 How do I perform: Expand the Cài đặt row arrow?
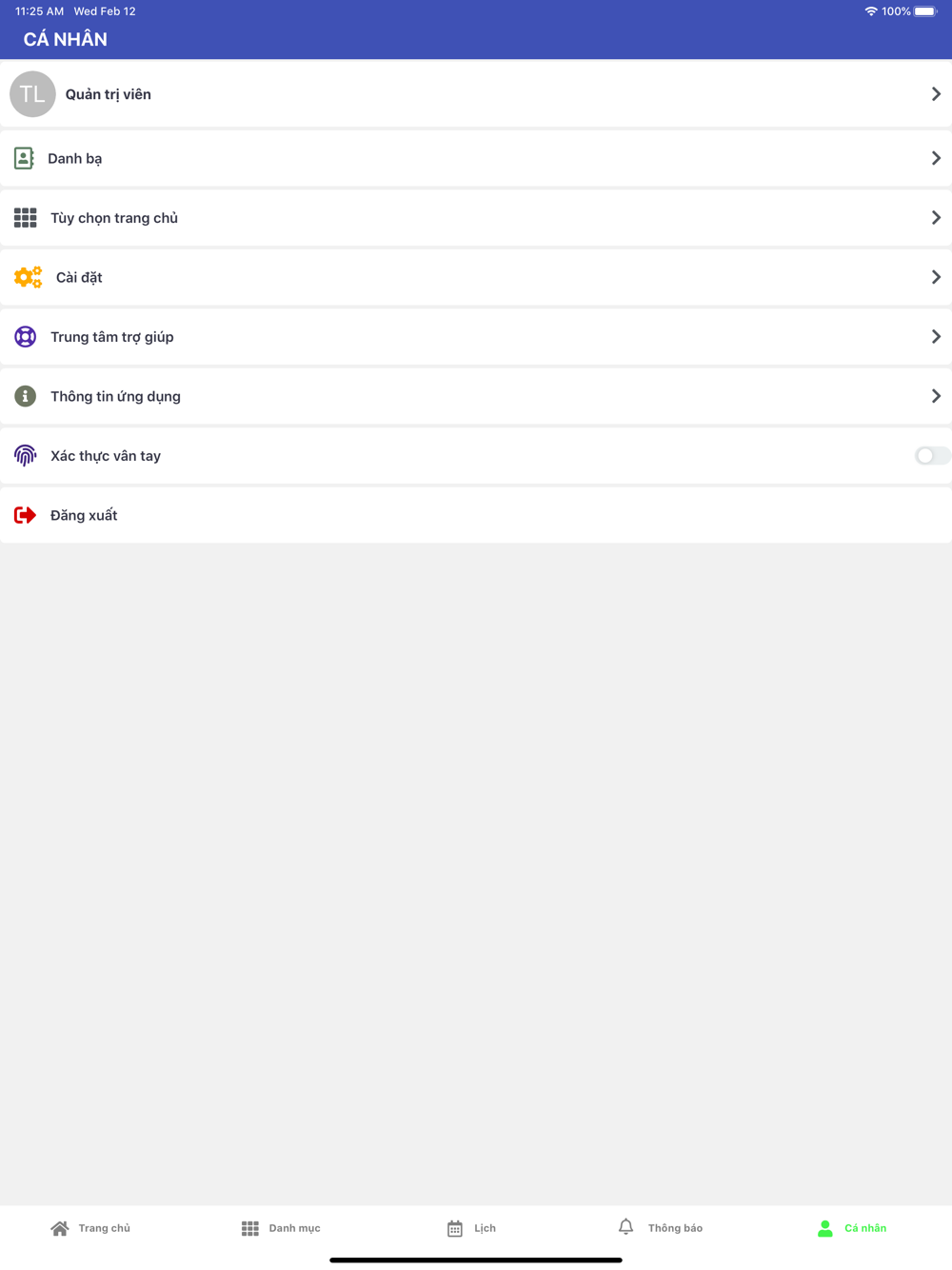pyautogui.click(x=936, y=277)
